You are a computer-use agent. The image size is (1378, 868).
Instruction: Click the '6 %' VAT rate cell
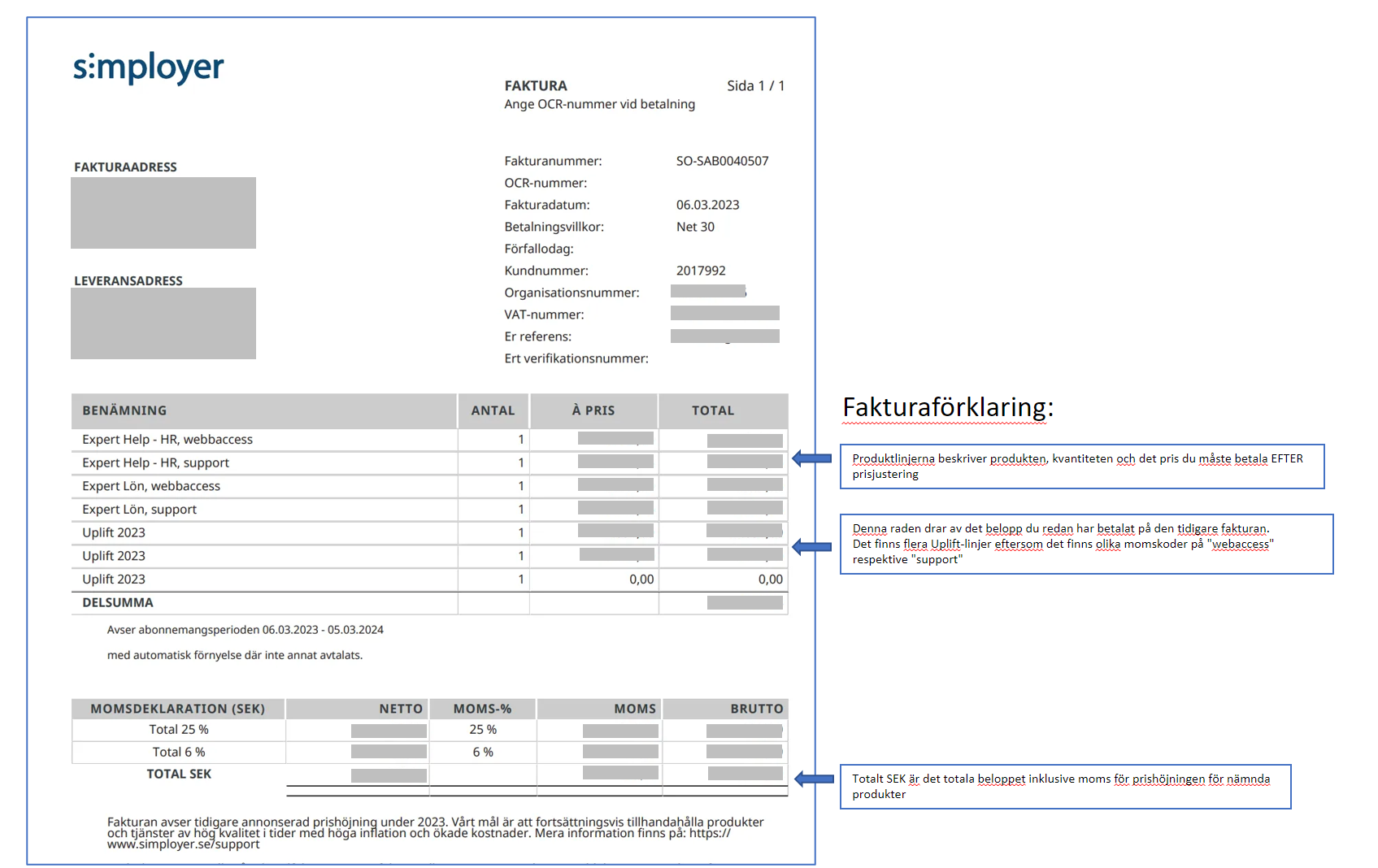click(x=483, y=753)
